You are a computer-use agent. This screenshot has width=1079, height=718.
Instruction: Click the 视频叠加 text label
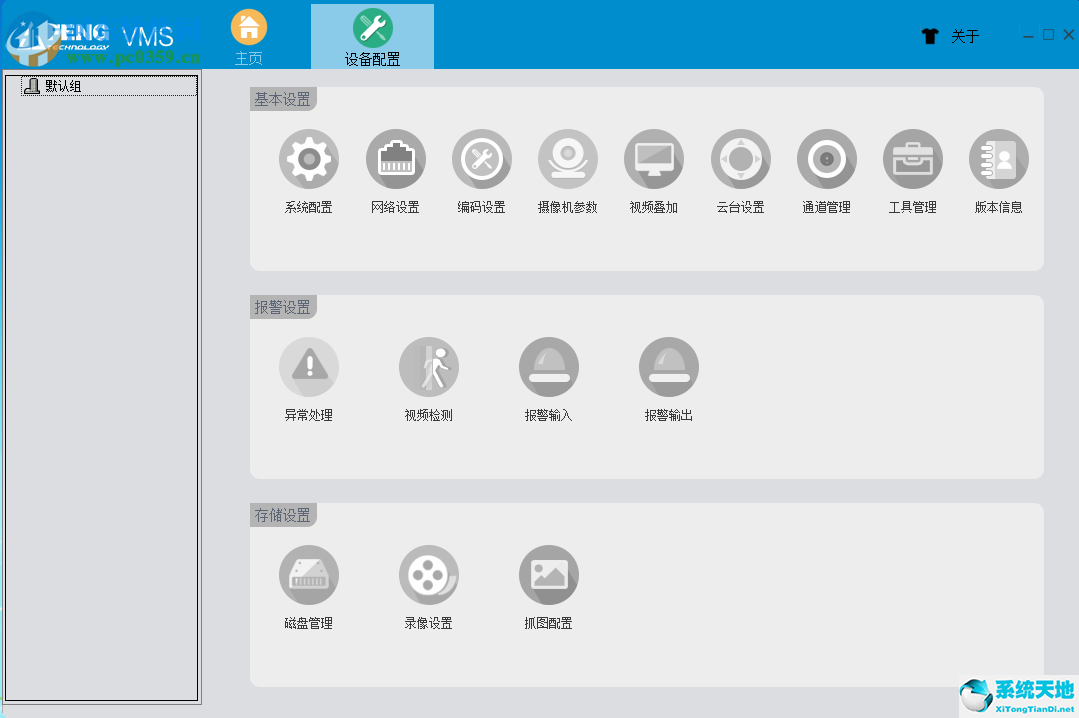654,207
